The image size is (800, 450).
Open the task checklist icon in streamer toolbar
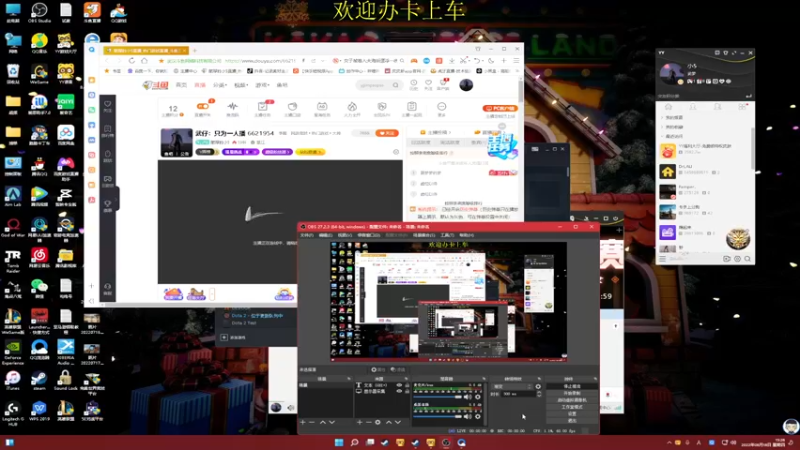263,108
